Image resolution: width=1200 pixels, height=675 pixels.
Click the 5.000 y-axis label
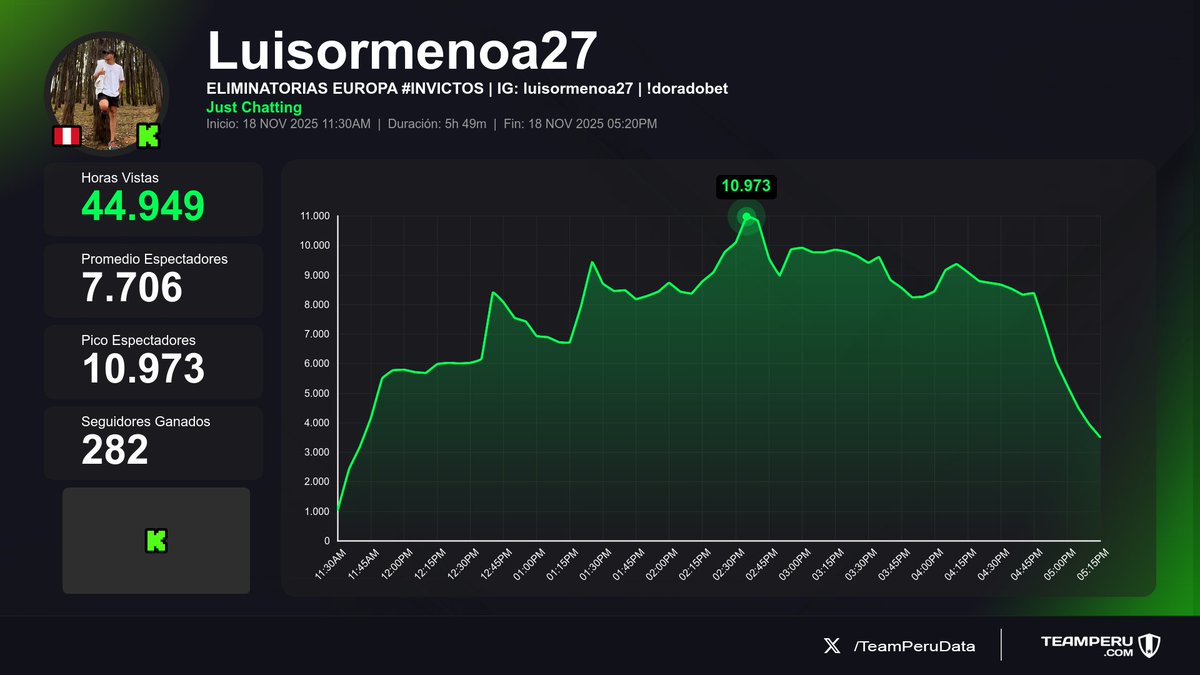(317, 393)
